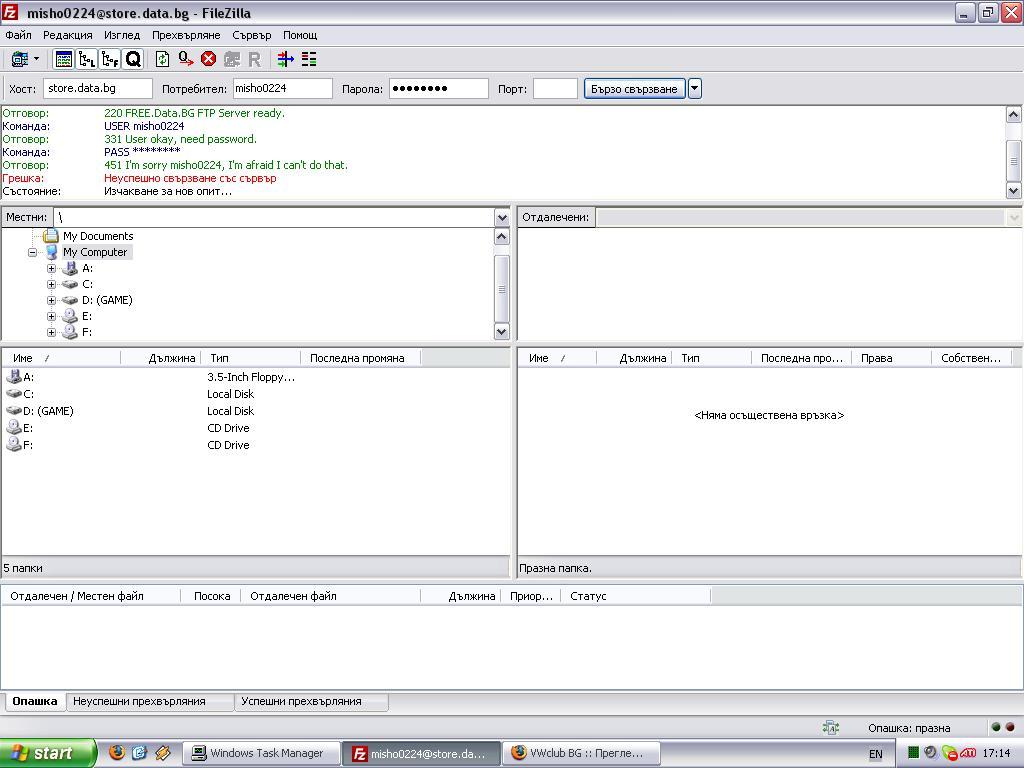Click the ATI tray icon
The height and width of the screenshot is (768, 1024).
[968, 753]
